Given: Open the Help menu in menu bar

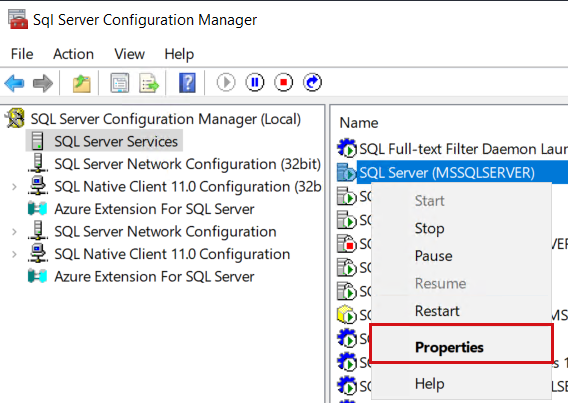Looking at the screenshot, I should pyautogui.click(x=179, y=54).
